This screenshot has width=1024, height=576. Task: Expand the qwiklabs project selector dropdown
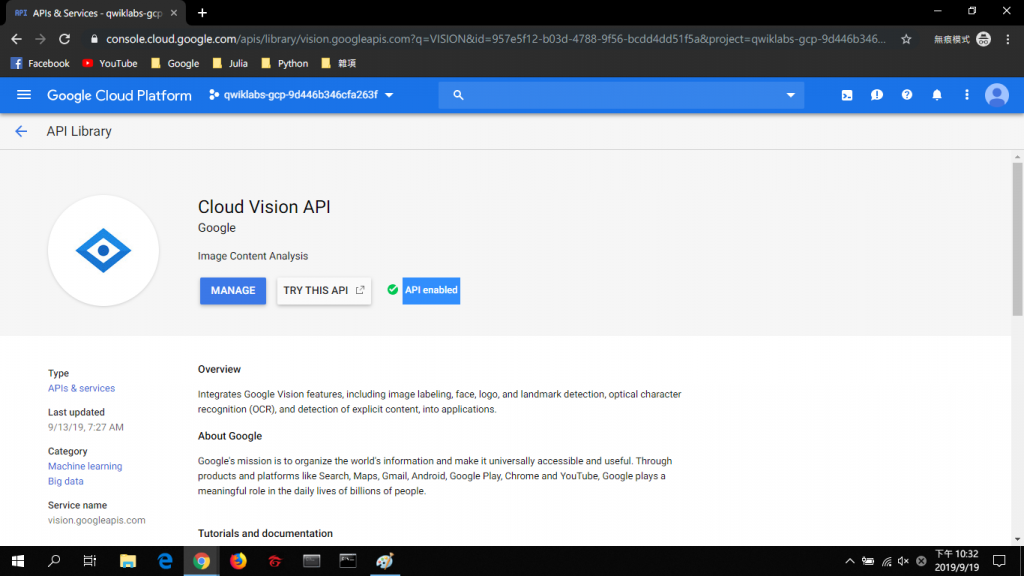coord(301,95)
